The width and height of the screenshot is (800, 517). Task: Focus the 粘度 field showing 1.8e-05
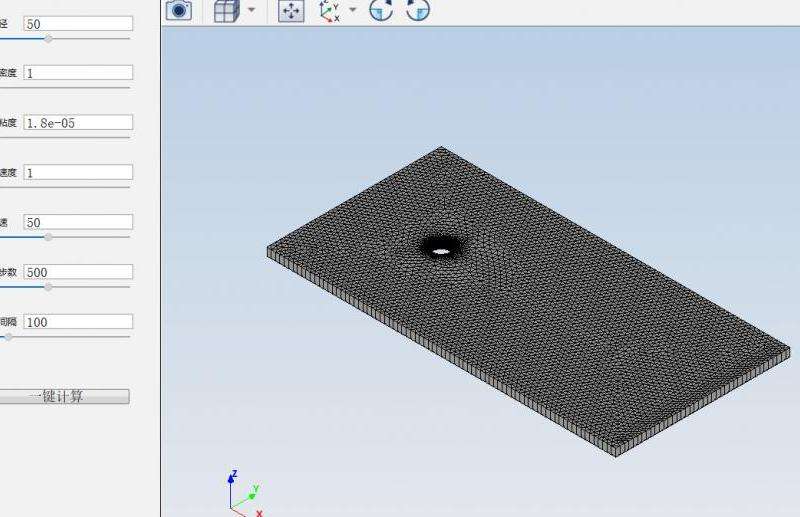click(78, 123)
